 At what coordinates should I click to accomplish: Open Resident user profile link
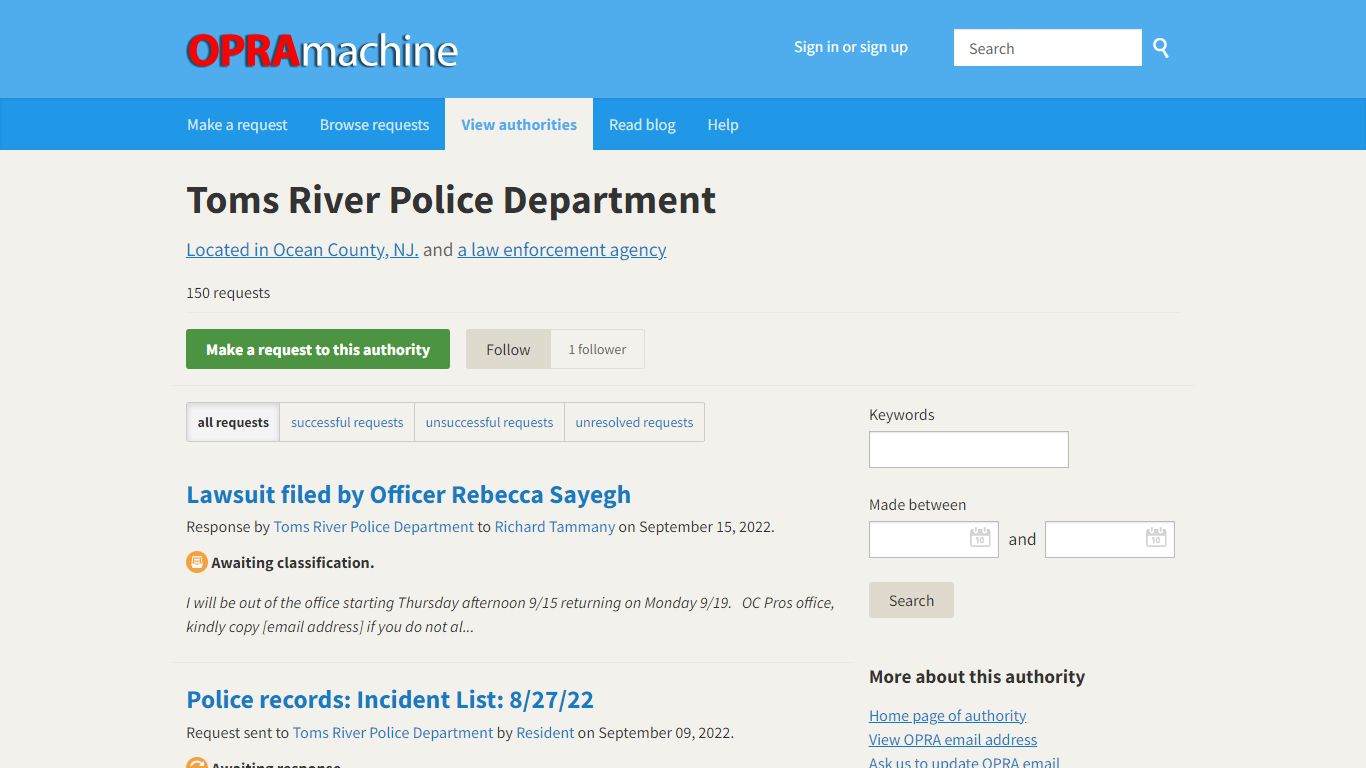pyautogui.click(x=545, y=732)
